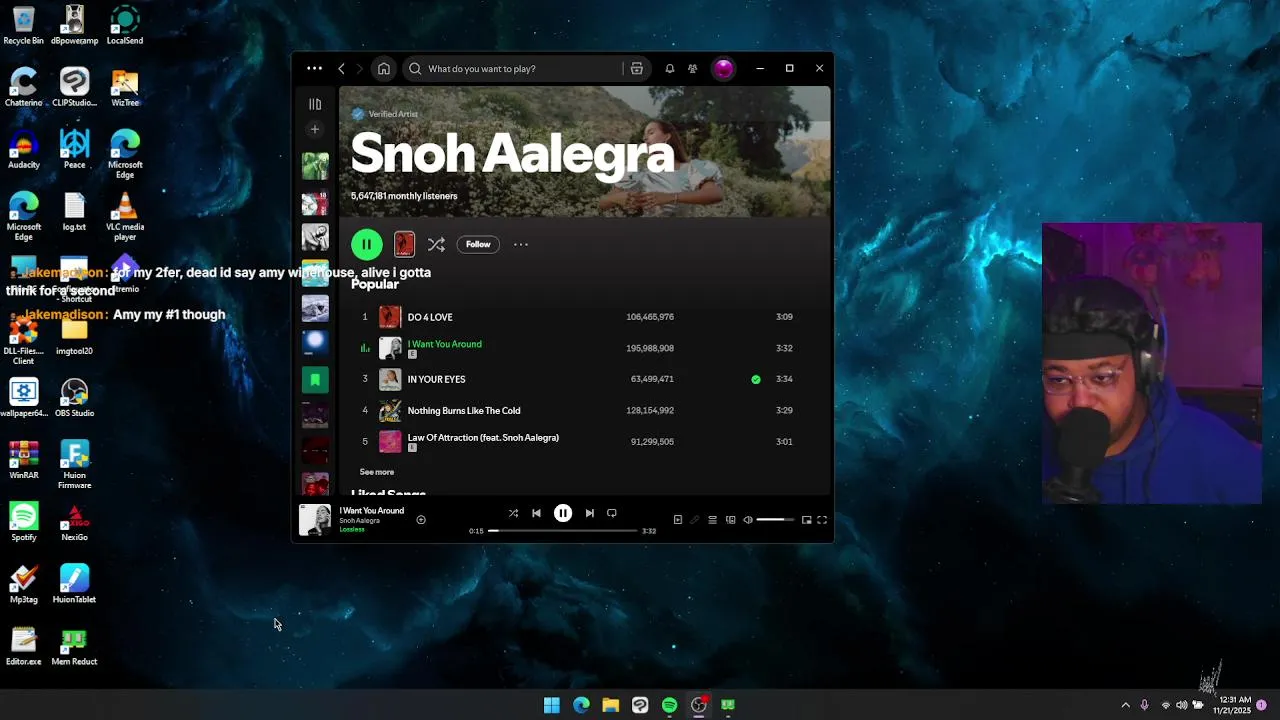
Task: Toggle the Now Playing view icon
Action: [678, 520]
